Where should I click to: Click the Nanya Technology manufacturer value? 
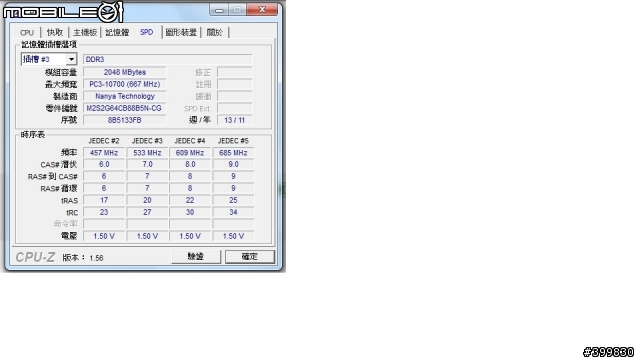pos(124,96)
